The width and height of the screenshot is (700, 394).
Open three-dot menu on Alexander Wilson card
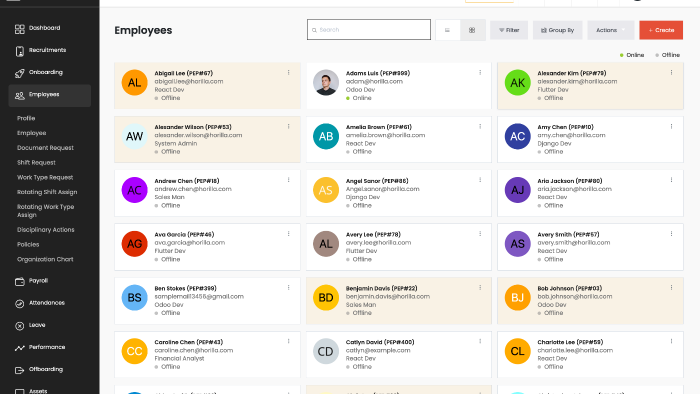(x=288, y=126)
